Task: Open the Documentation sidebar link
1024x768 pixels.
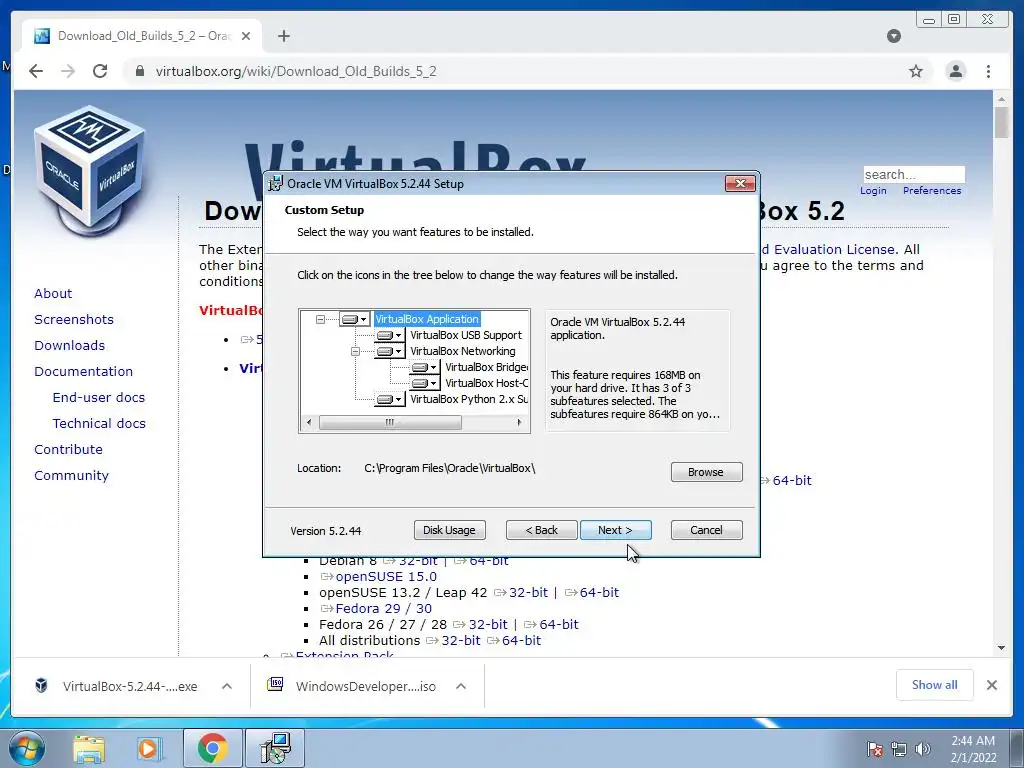Action: [x=84, y=372]
